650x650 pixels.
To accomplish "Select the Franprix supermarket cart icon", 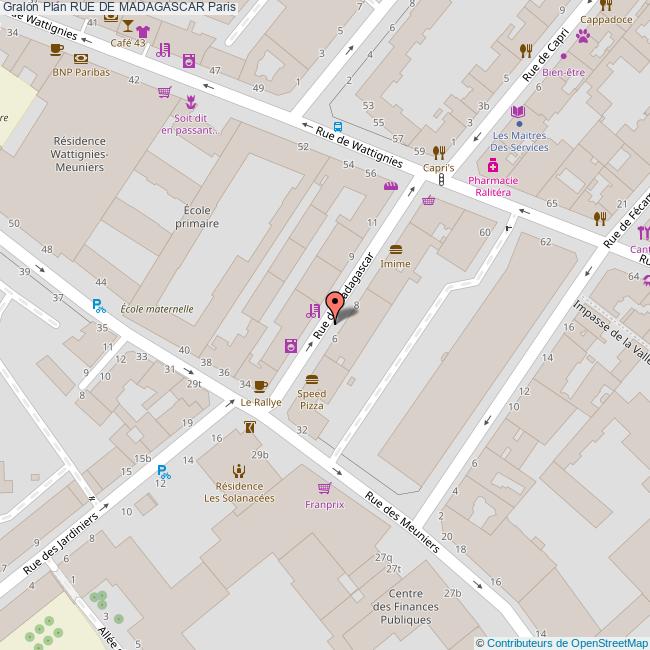I will 324,488.
